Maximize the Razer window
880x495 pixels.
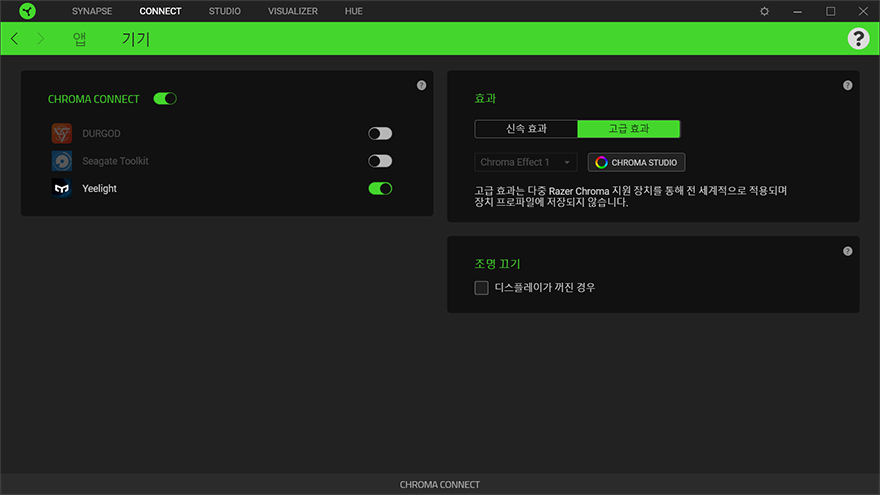(x=831, y=11)
